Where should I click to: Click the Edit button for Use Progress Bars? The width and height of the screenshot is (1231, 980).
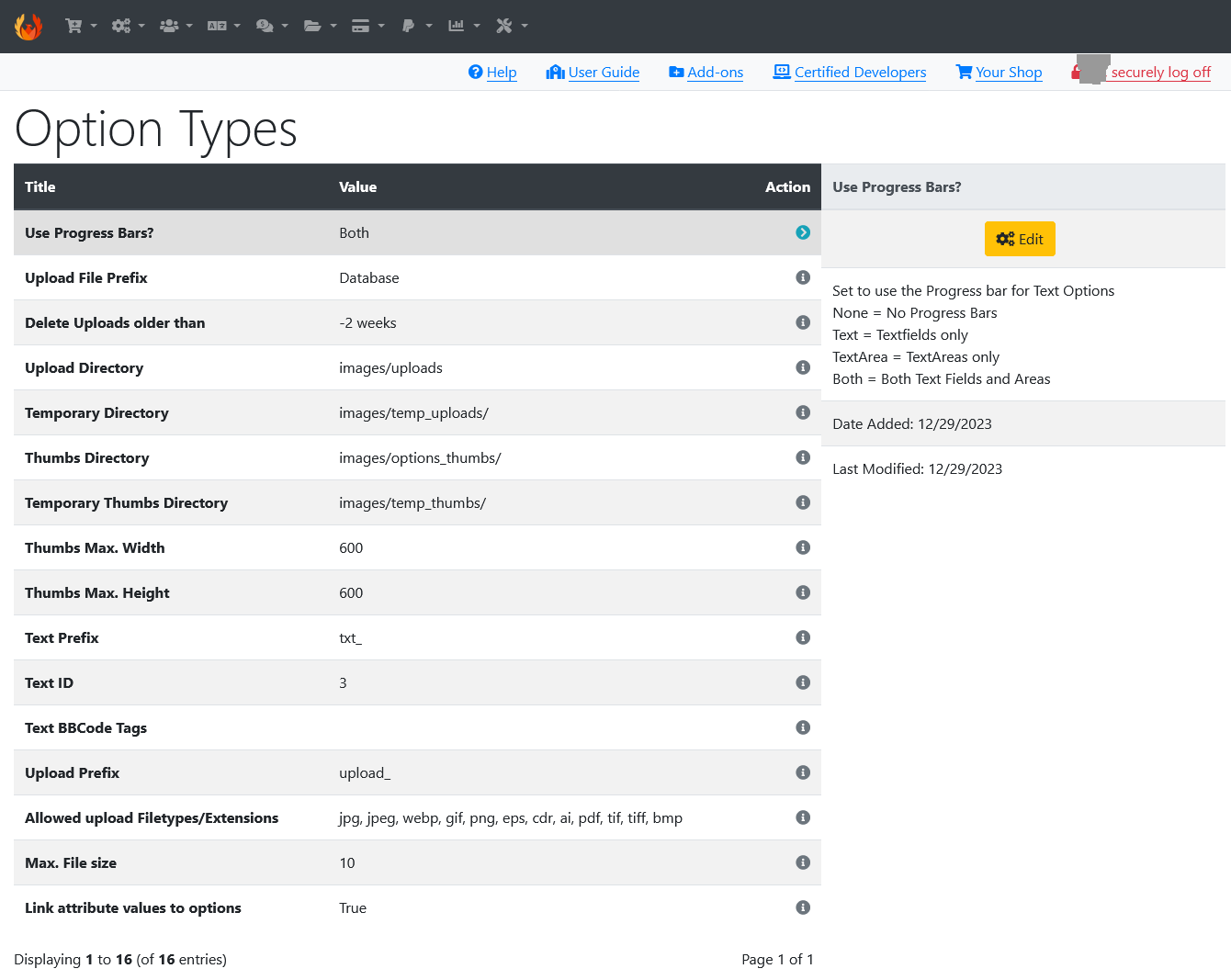[1020, 239]
